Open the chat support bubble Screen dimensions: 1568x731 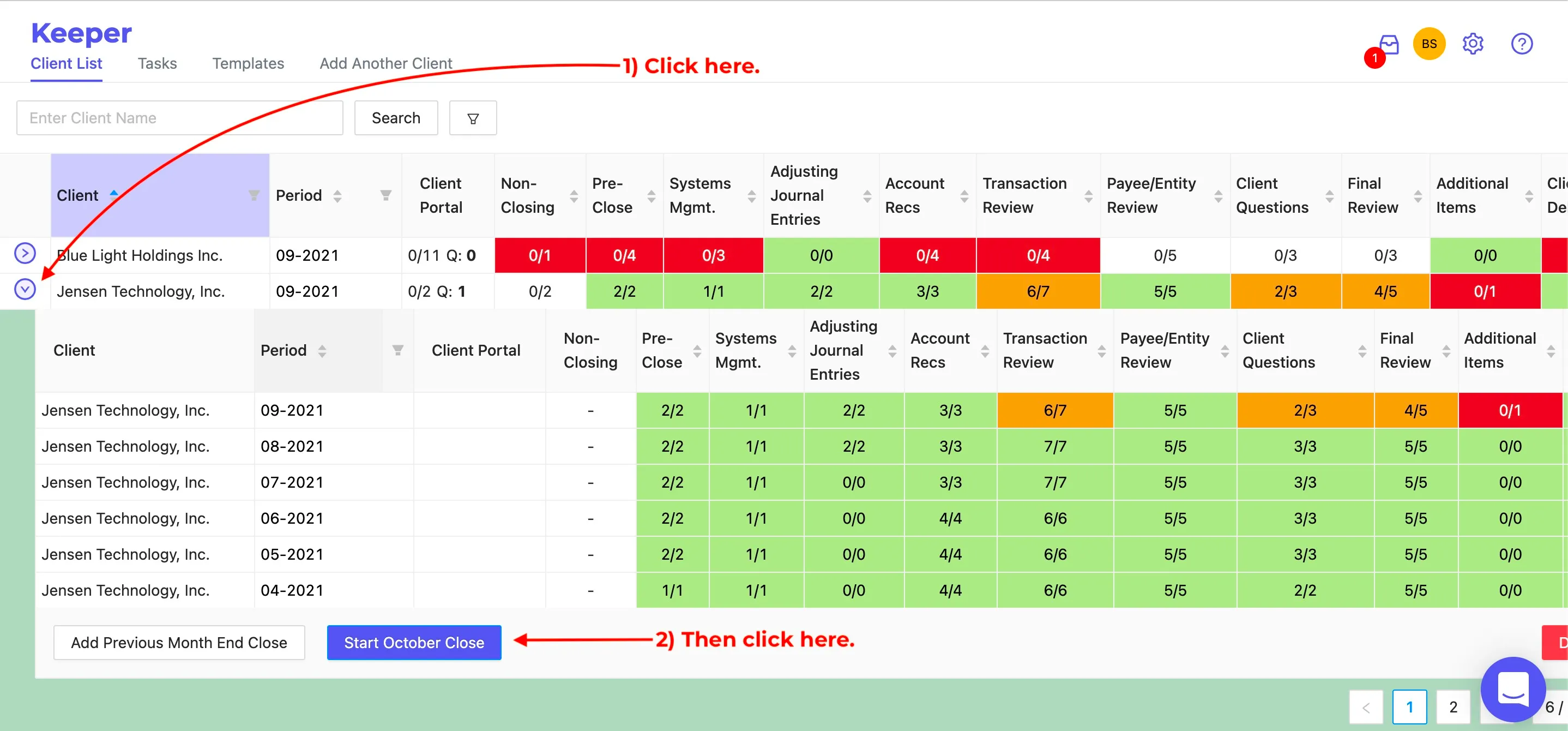(x=1512, y=689)
